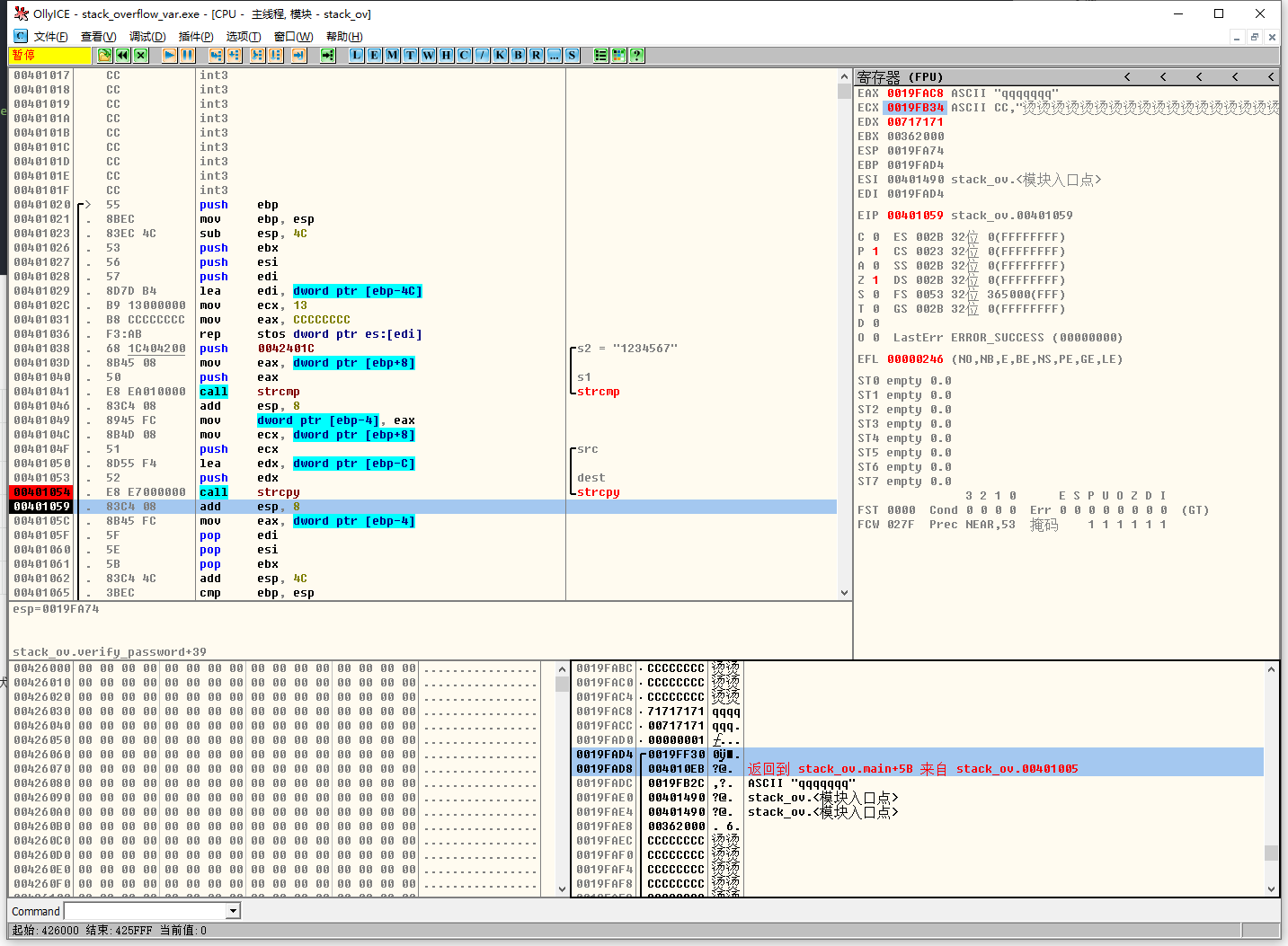This screenshot has width=1288, height=946.
Task: Open the Call stack window (K)
Action: (x=501, y=56)
